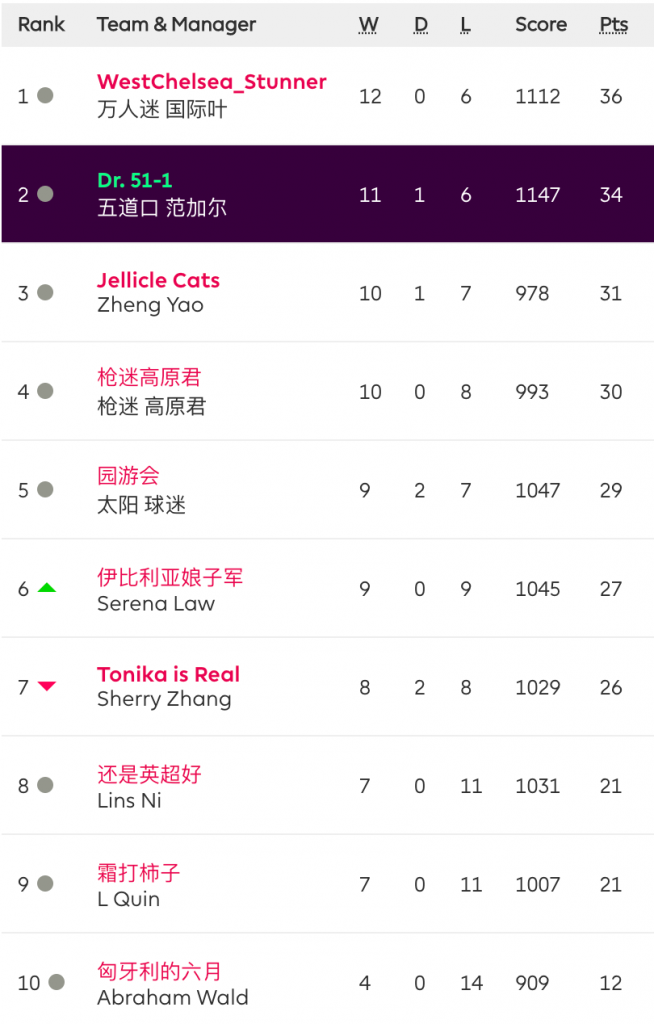This screenshot has height=1024, width=654.
Task: Open the 枪迷高原君 team link
Action: coord(149,377)
